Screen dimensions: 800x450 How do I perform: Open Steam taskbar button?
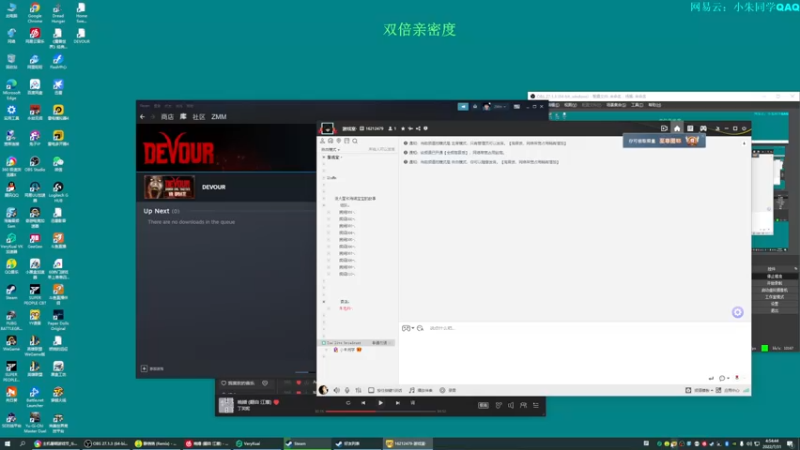[307, 444]
